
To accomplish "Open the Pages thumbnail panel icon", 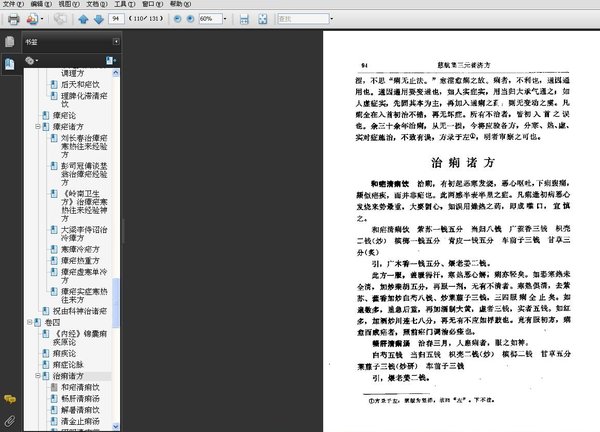I will (10, 41).
